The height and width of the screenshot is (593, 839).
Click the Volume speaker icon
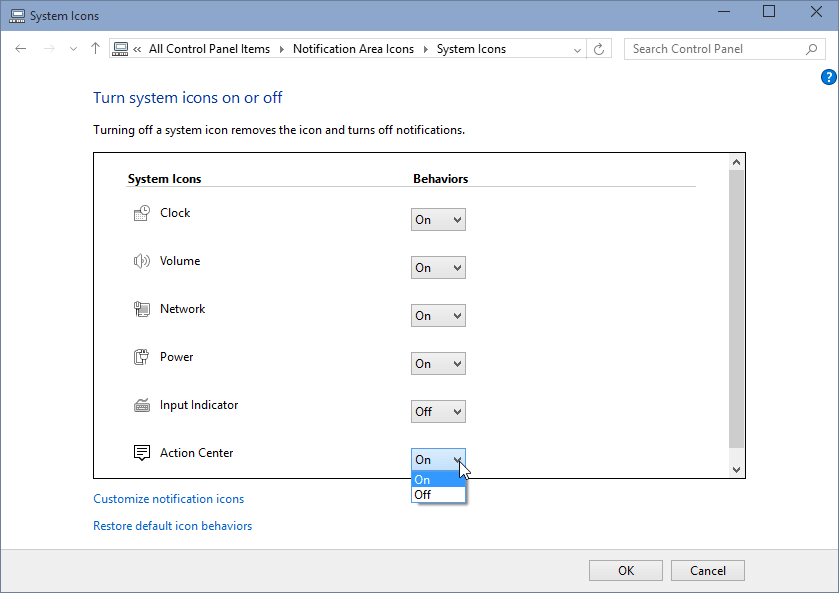(x=141, y=261)
